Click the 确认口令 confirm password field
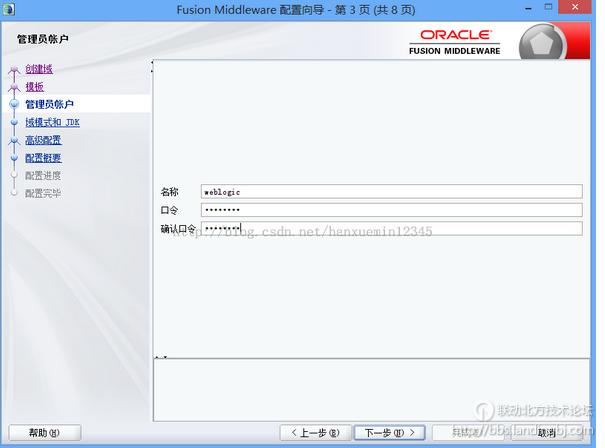The image size is (605, 448). 391,228
